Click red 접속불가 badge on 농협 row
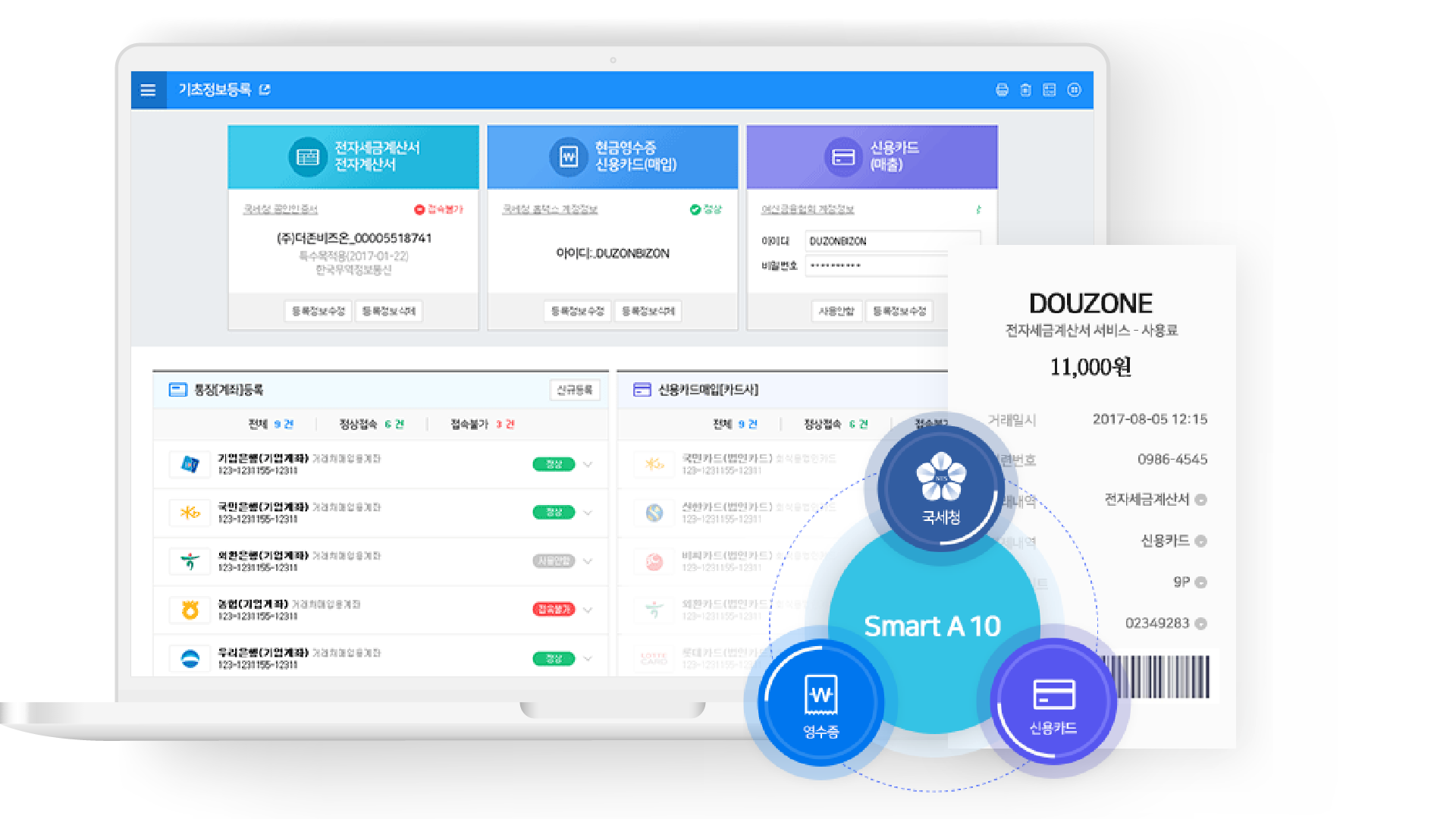This screenshot has width=1456, height=819. click(554, 610)
